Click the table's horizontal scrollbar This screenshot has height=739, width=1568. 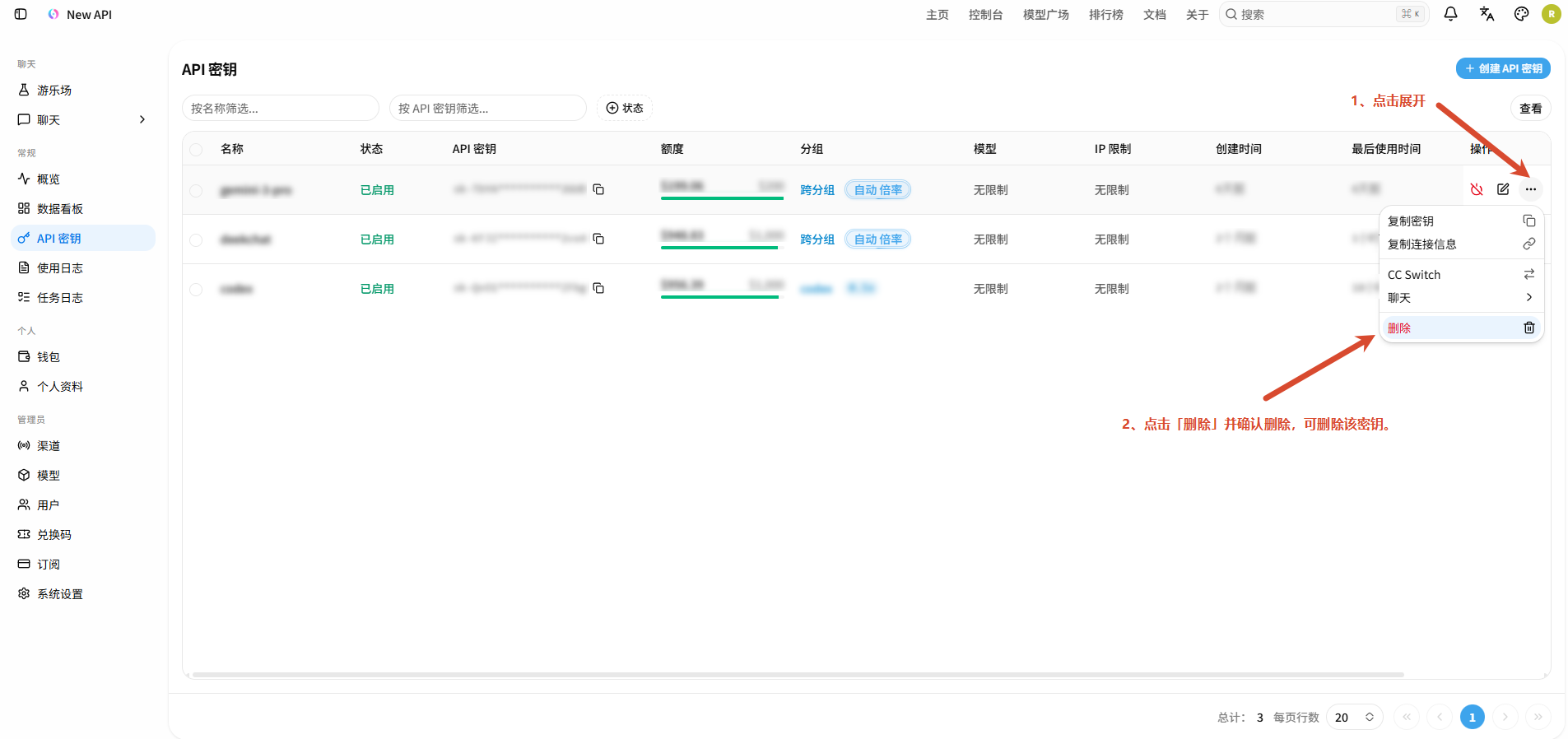[x=798, y=675]
